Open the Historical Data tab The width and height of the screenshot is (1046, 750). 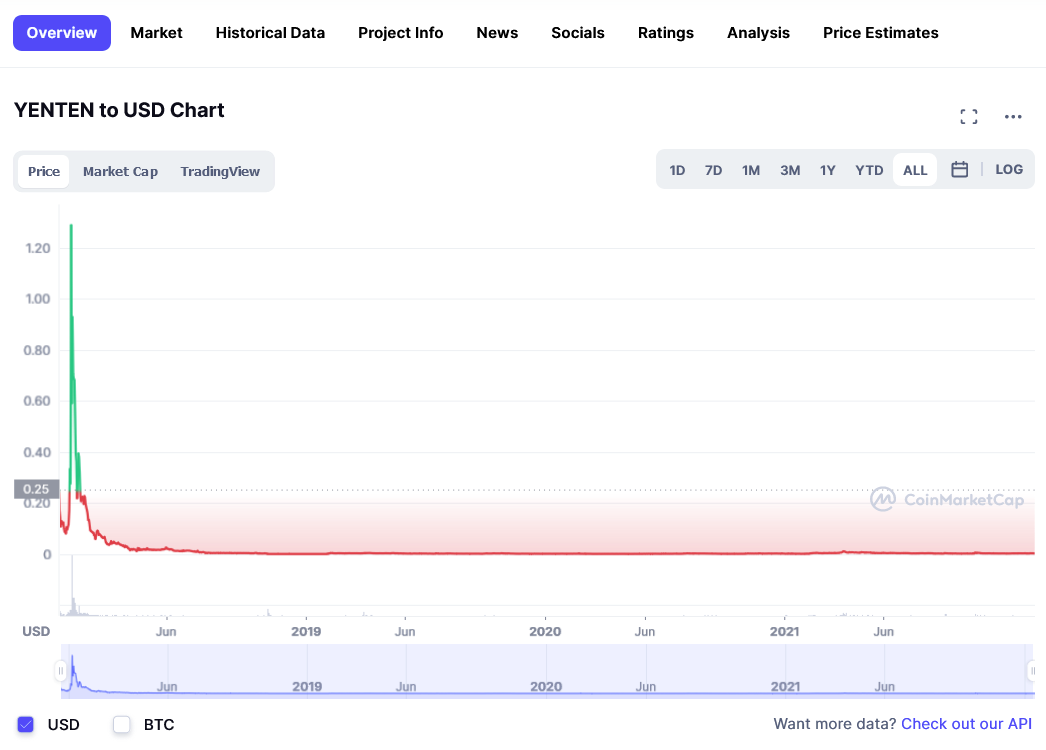click(270, 33)
